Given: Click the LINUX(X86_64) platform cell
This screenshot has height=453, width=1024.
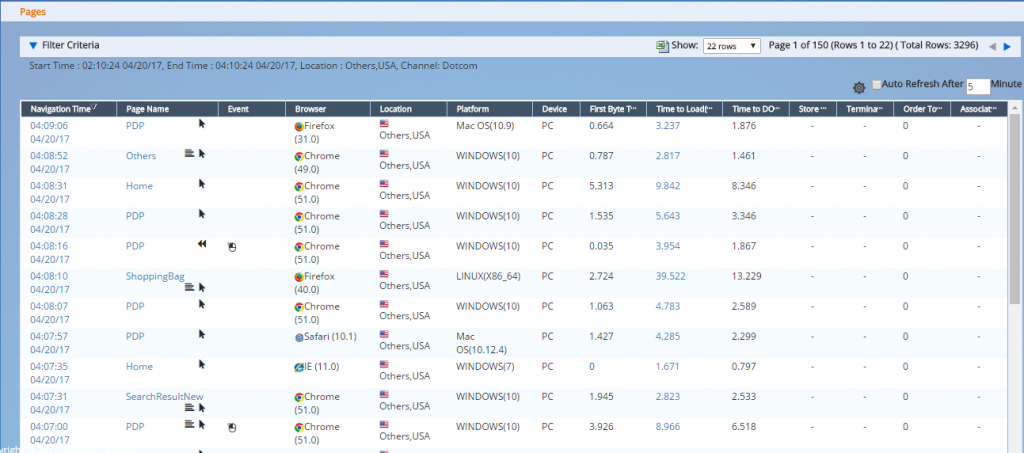Looking at the screenshot, I should (488, 276).
